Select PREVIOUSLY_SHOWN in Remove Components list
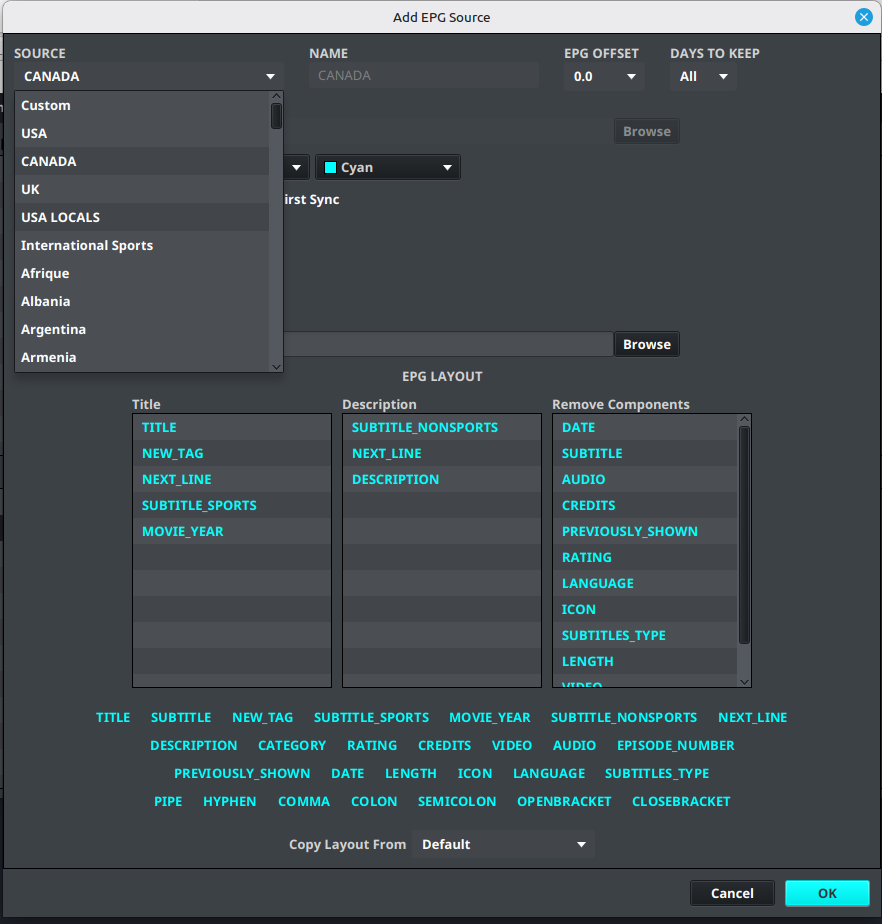882x924 pixels. 645,531
